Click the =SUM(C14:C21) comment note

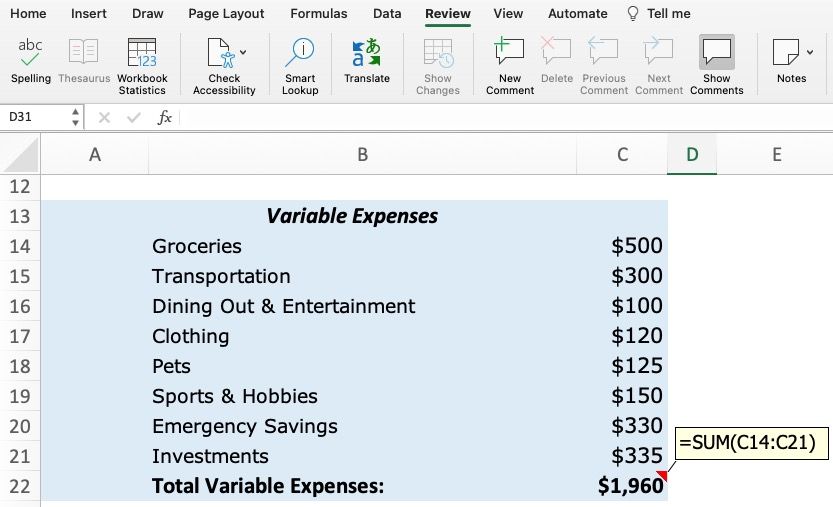752,443
